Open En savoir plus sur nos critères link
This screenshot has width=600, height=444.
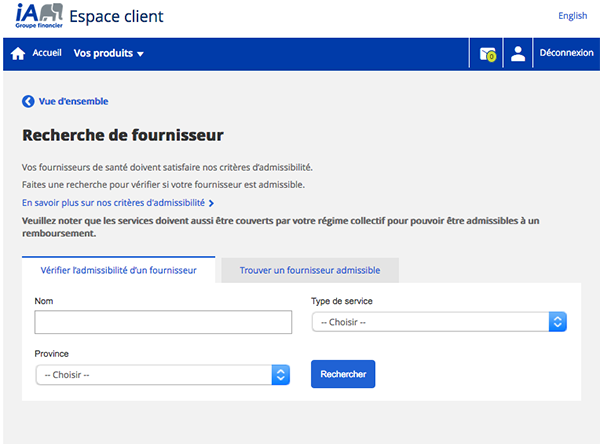(x=113, y=203)
